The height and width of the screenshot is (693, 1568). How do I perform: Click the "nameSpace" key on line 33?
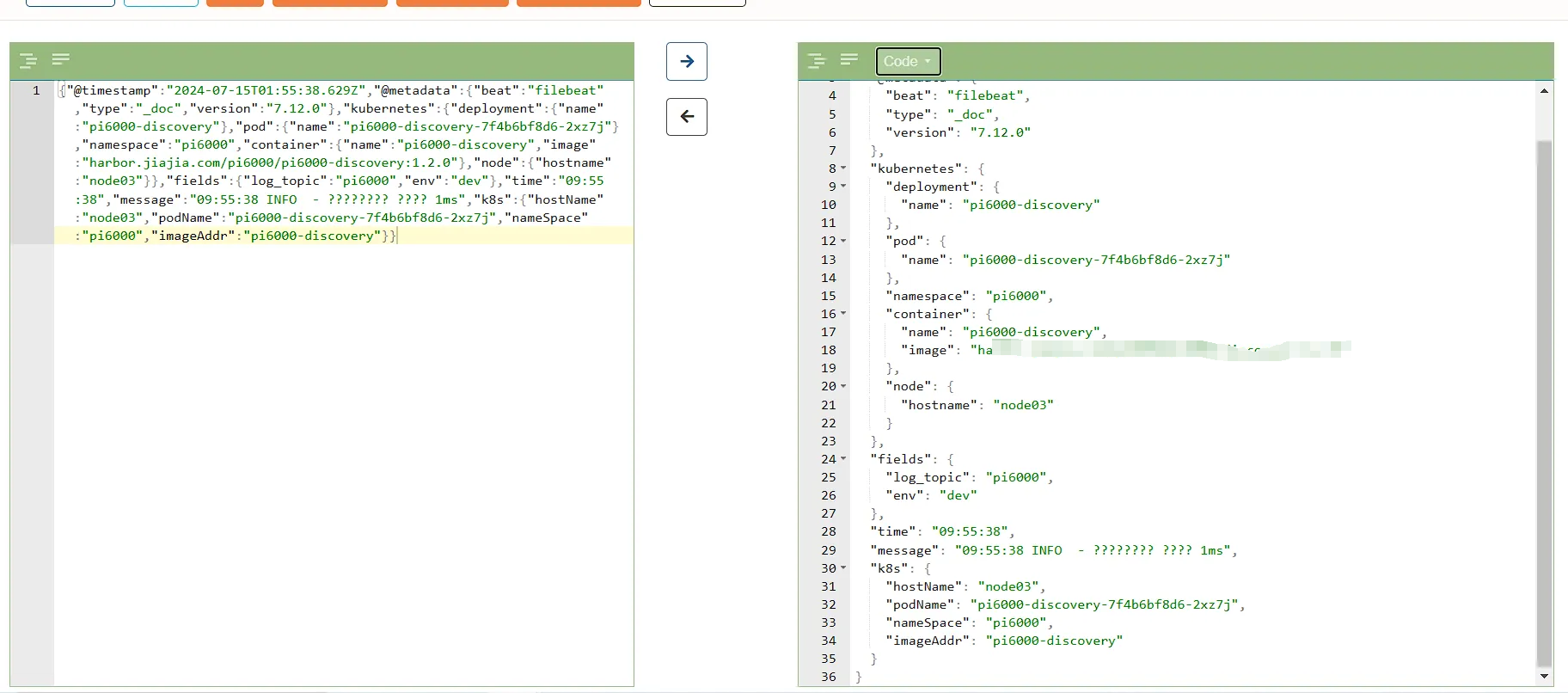pyautogui.click(x=928, y=622)
